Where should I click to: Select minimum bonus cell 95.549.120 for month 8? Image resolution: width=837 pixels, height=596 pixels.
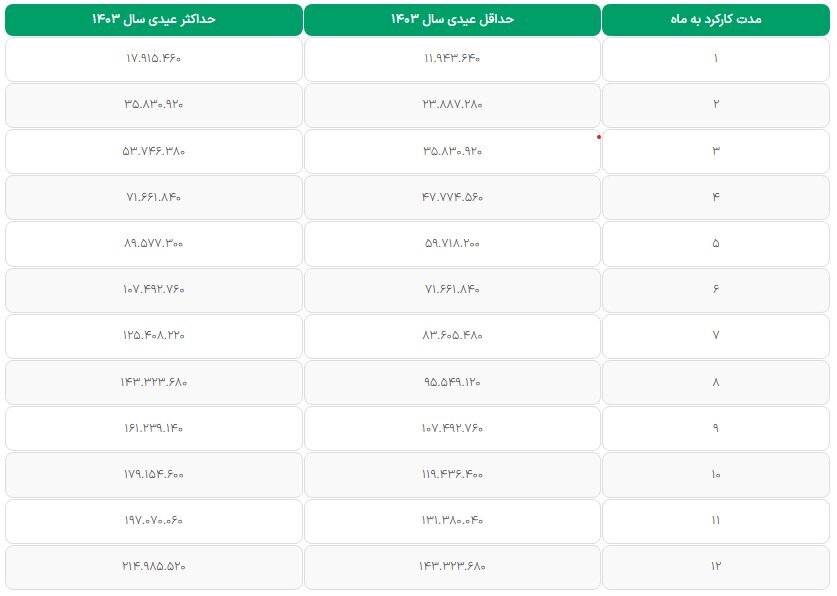pos(452,382)
